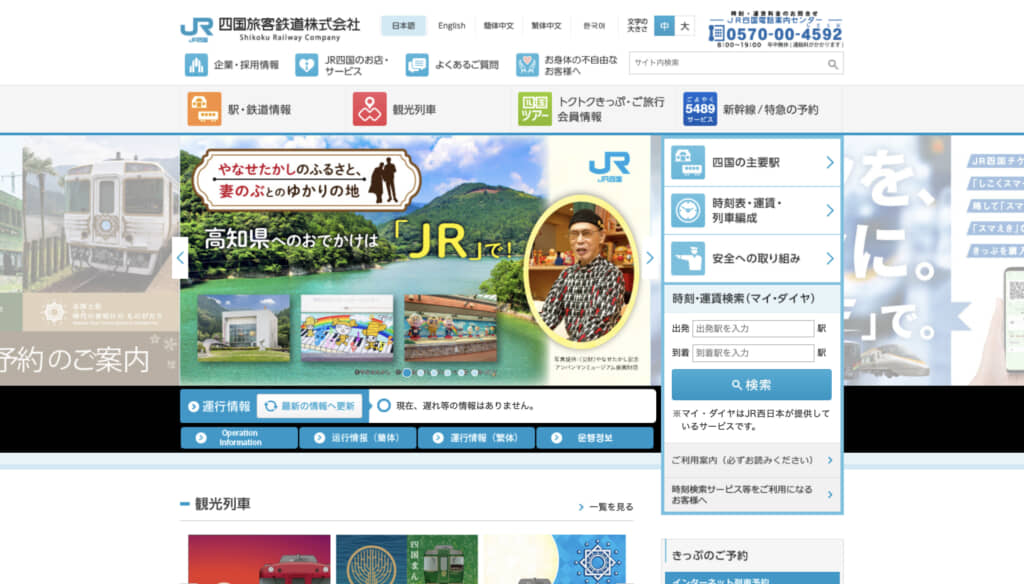This screenshot has width=1024, height=584.
Task: Open 四国の主要駅 via its station icon
Action: (x=688, y=162)
